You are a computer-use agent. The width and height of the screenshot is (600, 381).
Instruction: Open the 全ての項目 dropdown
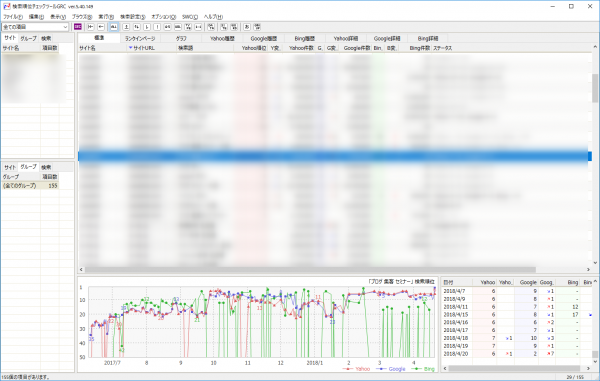(x=35, y=27)
